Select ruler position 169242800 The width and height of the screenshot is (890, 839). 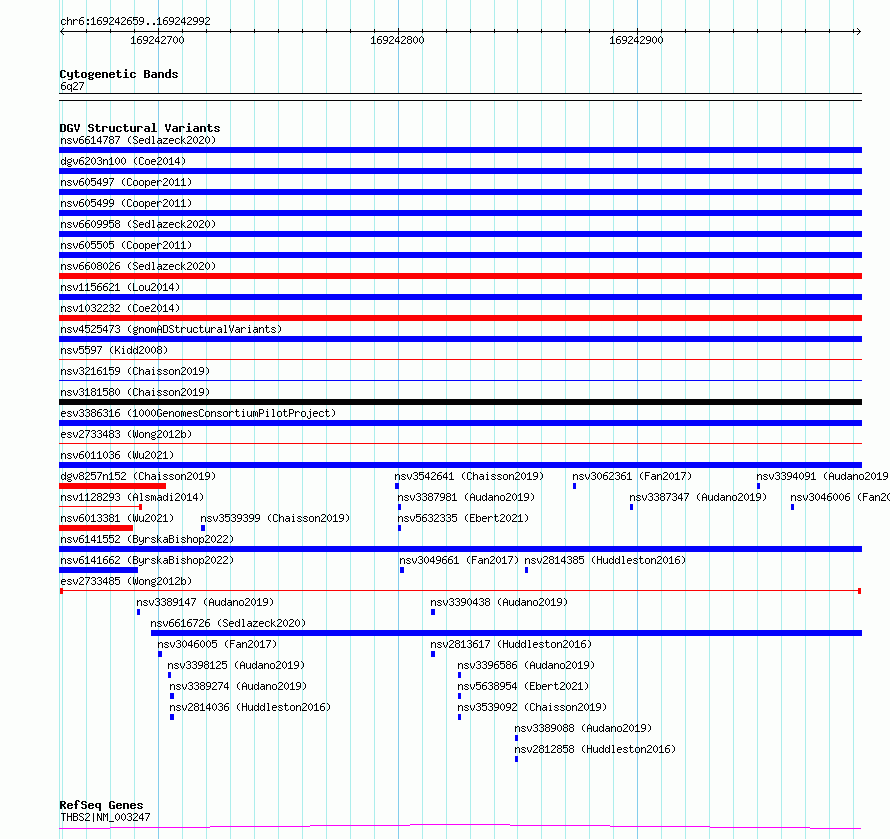[x=397, y=40]
